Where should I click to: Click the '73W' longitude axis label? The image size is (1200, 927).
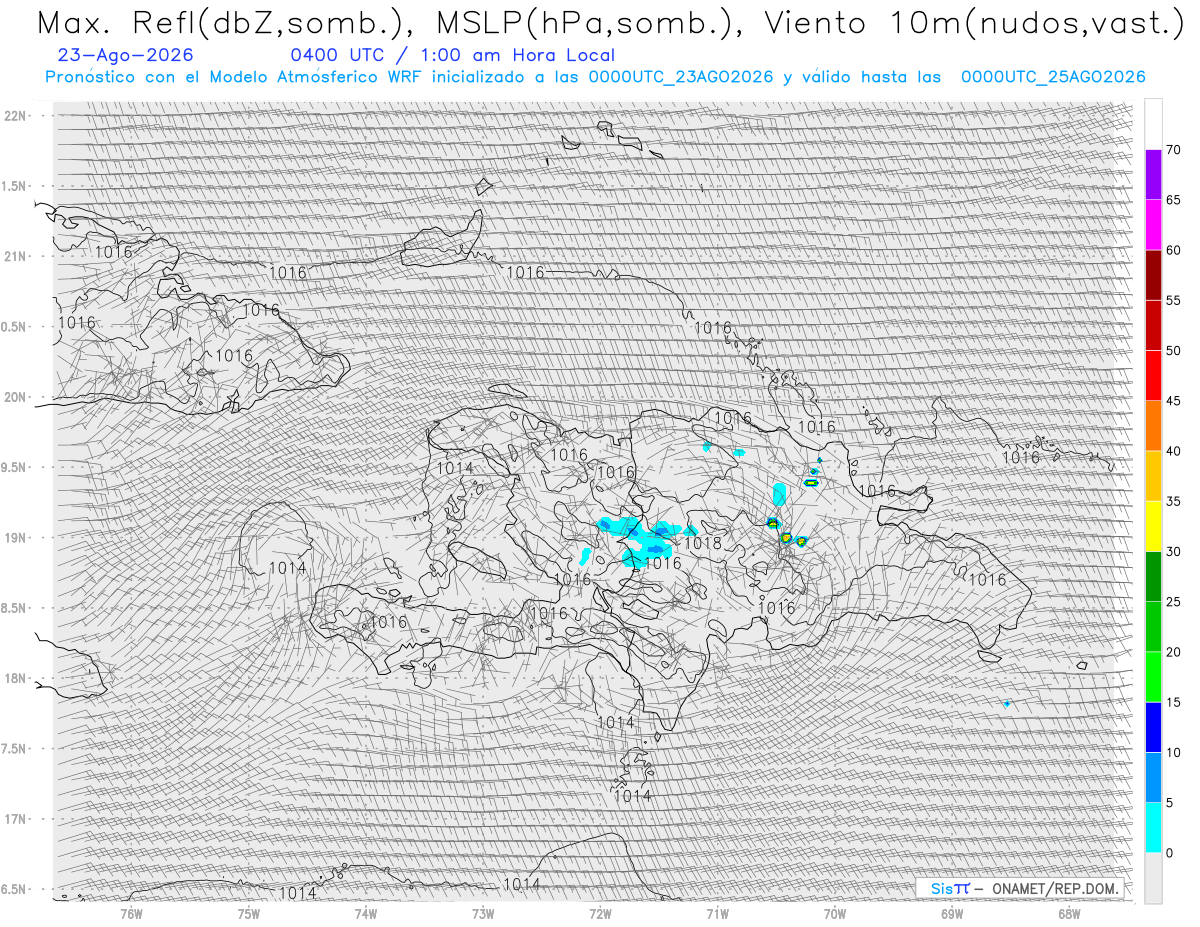(x=483, y=913)
